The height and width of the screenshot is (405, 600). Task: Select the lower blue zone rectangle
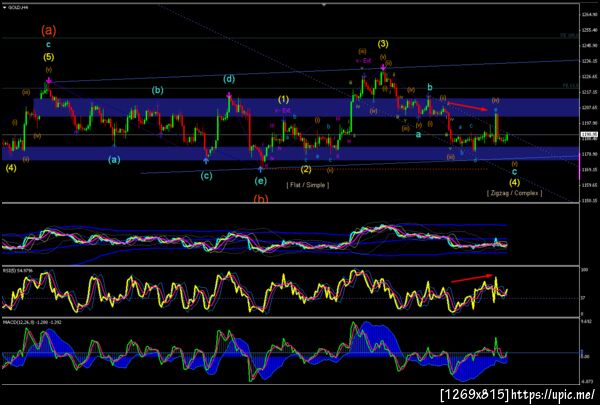click(291, 153)
